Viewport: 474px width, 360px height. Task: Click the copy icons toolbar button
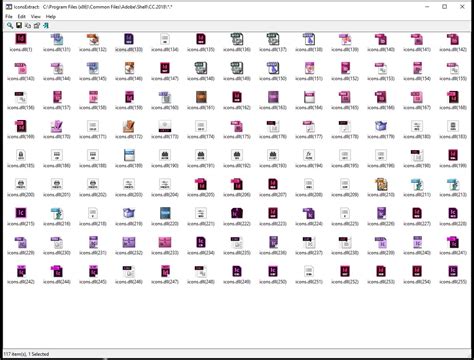28,25
